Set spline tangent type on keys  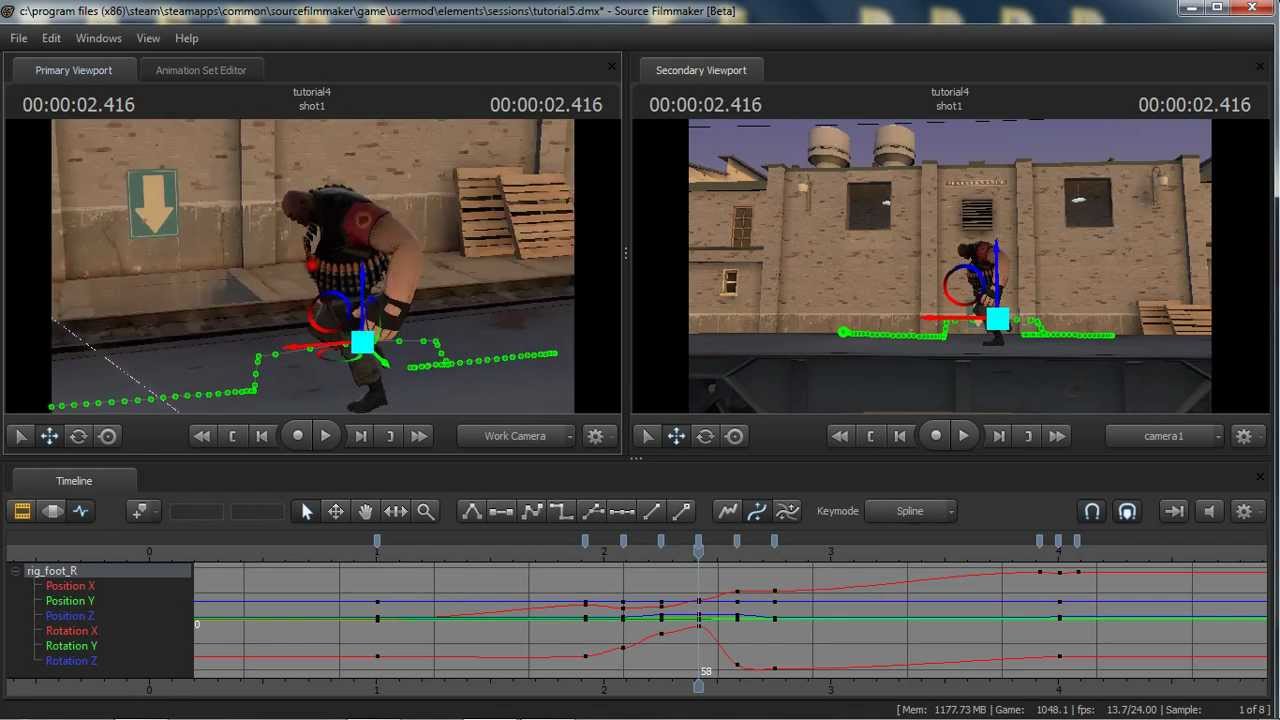click(x=472, y=511)
